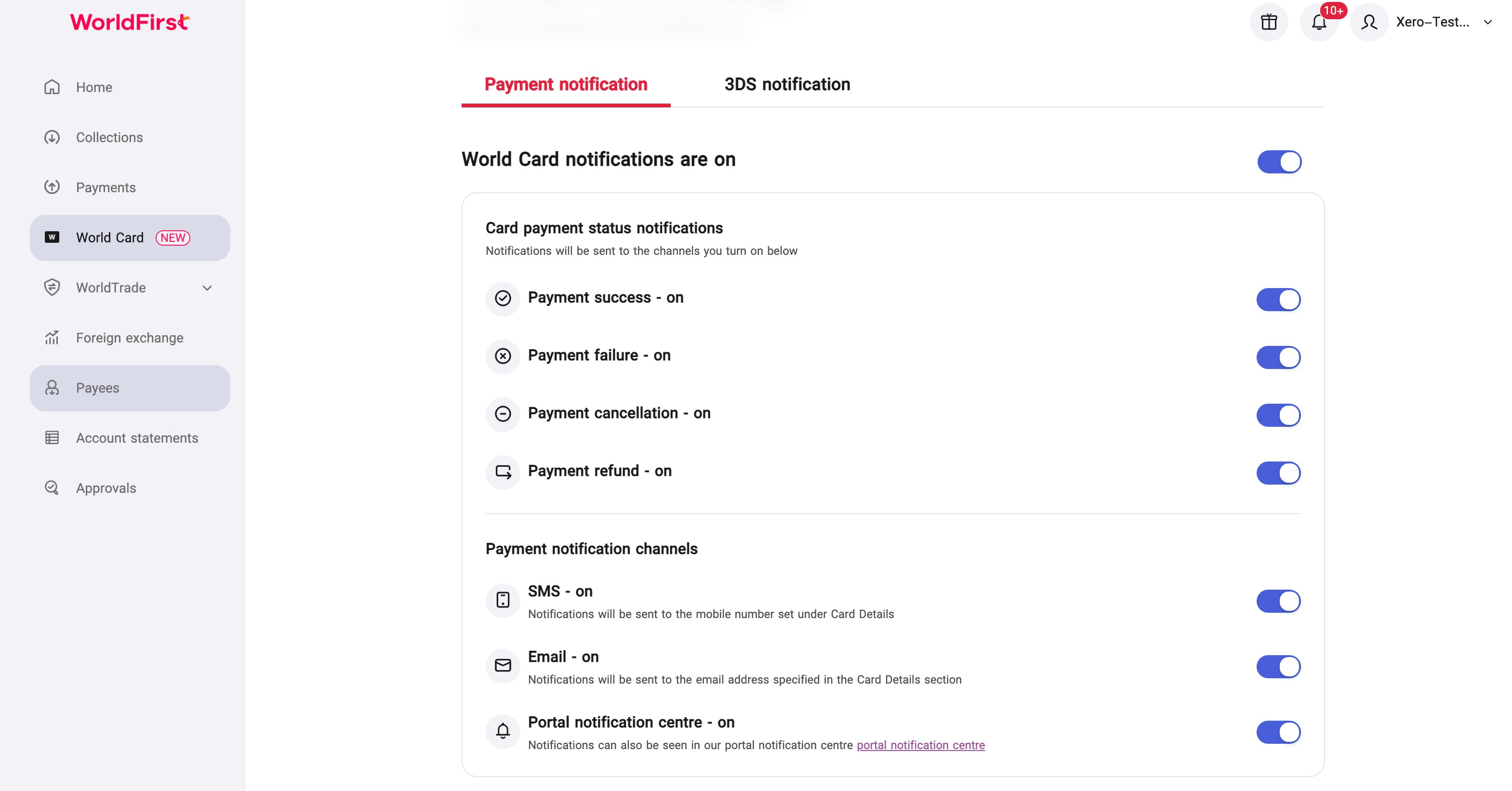Switch off the Payment refund toggle
This screenshot has width=1512, height=791.
1278,473
